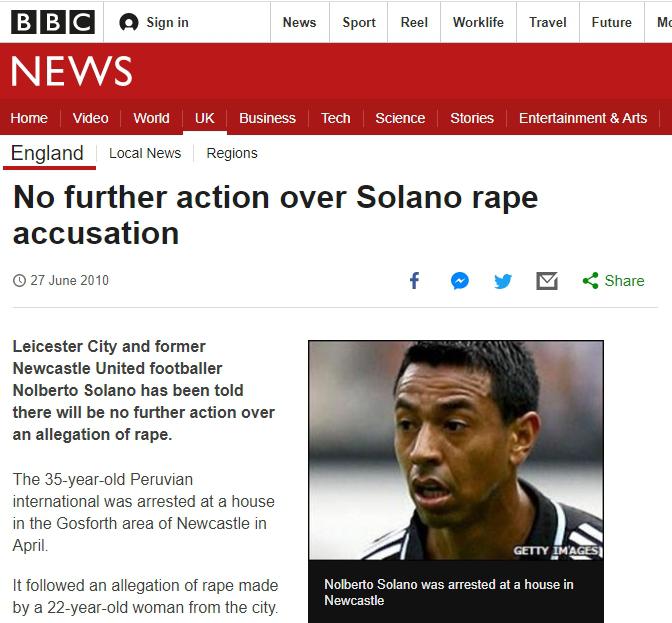672x623 pixels.
Task: Click the Sign in link
Action: pos(167,22)
